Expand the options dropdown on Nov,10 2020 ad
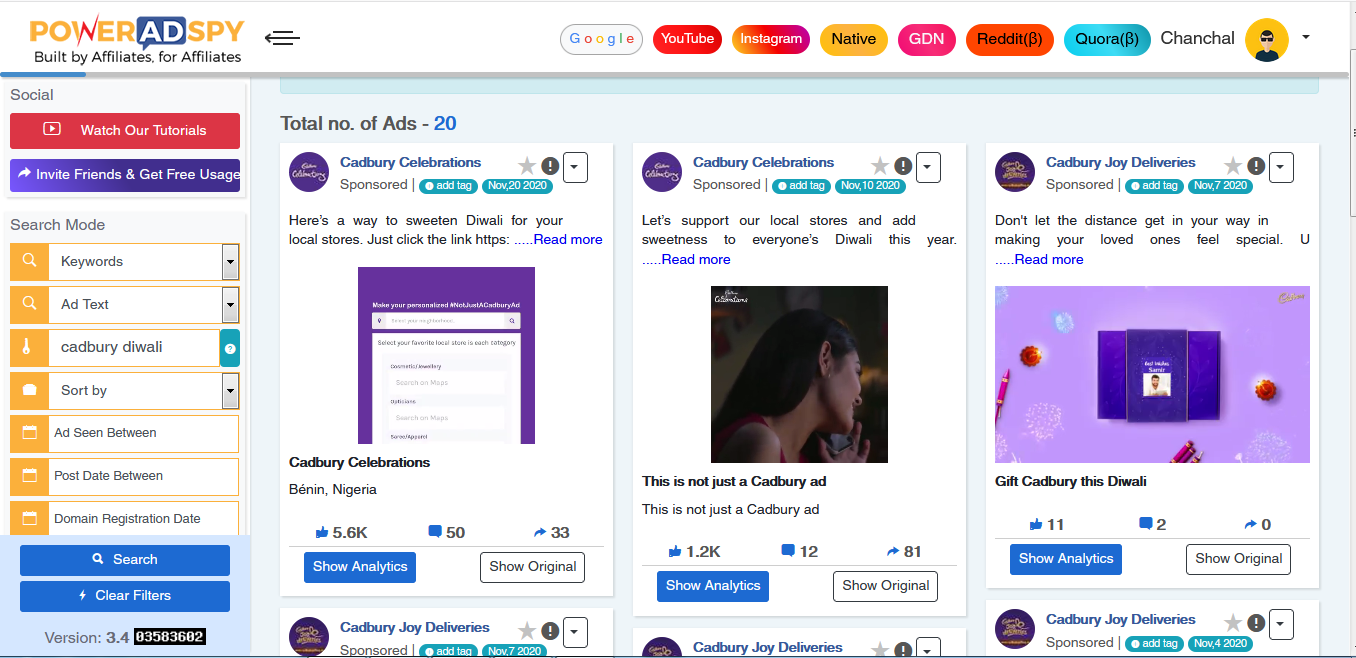Viewport: 1356px width, 658px height. pos(928,167)
